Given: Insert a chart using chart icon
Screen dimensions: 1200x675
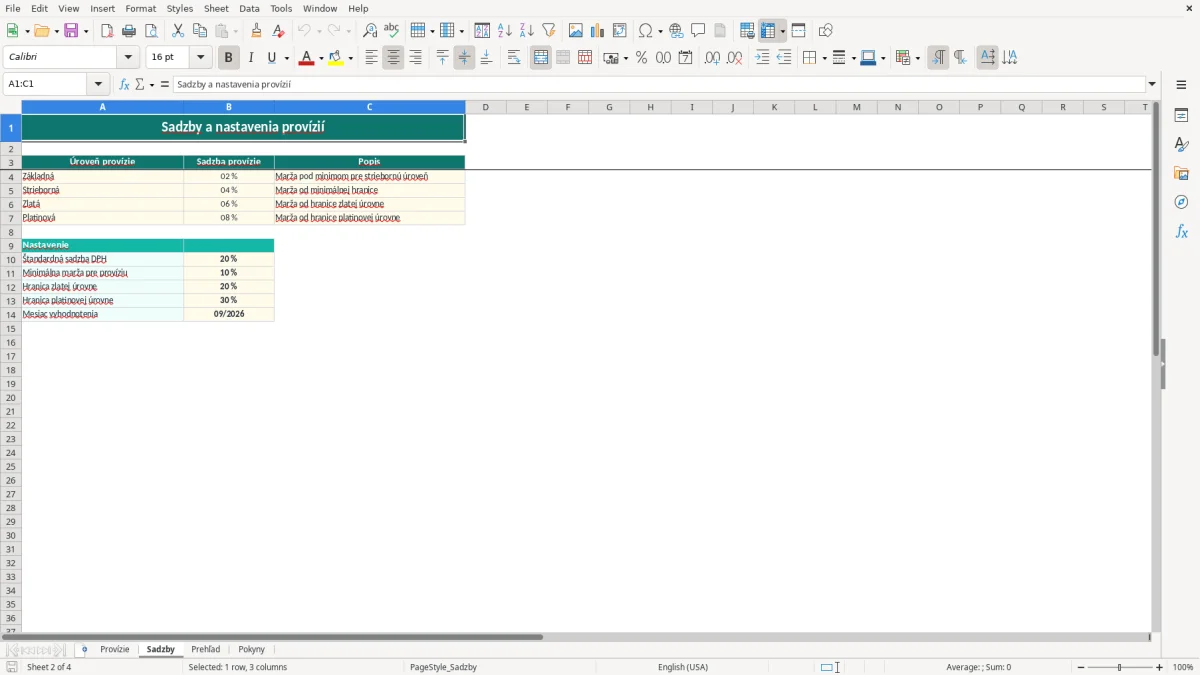Looking at the screenshot, I should coord(598,31).
